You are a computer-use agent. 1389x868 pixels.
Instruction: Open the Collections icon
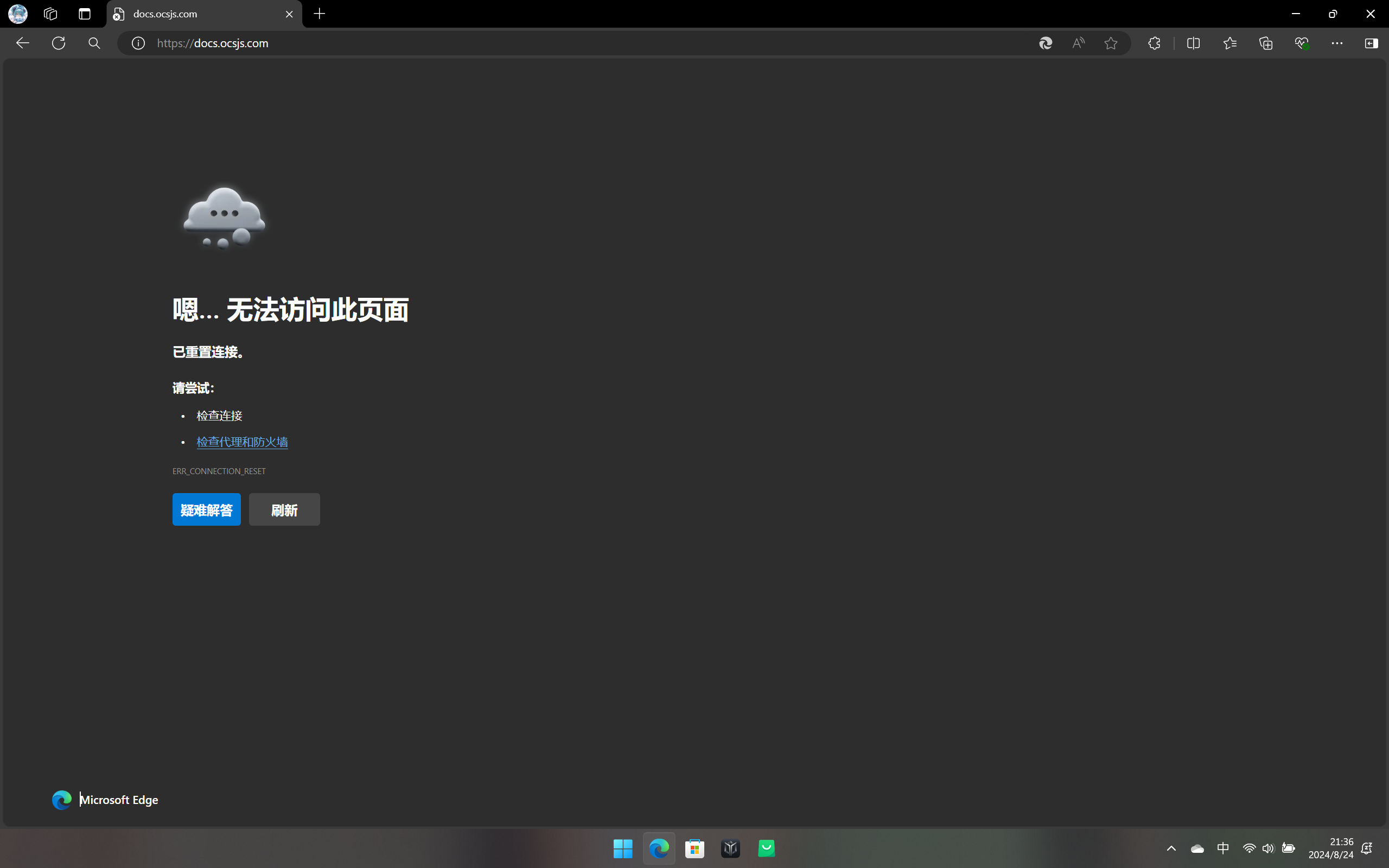point(1266,43)
